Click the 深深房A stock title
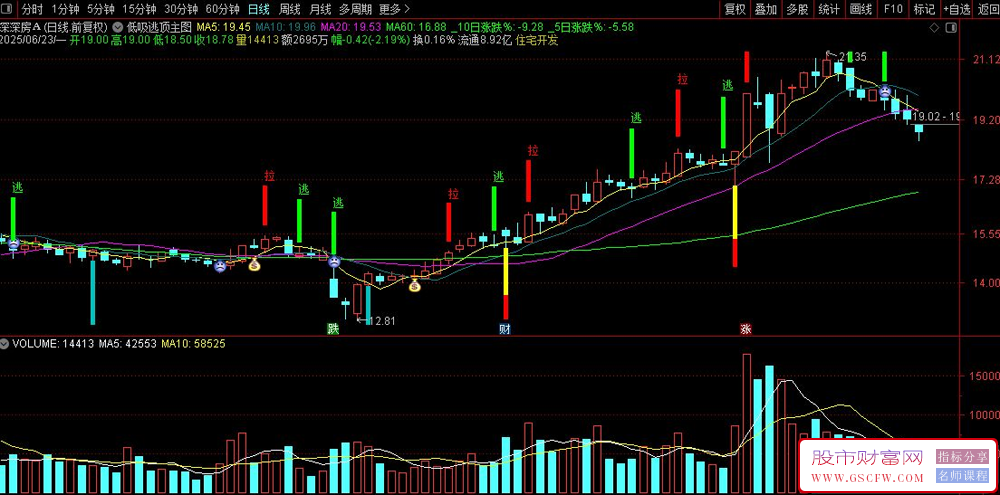The height and width of the screenshot is (495, 1000). click(x=20, y=27)
